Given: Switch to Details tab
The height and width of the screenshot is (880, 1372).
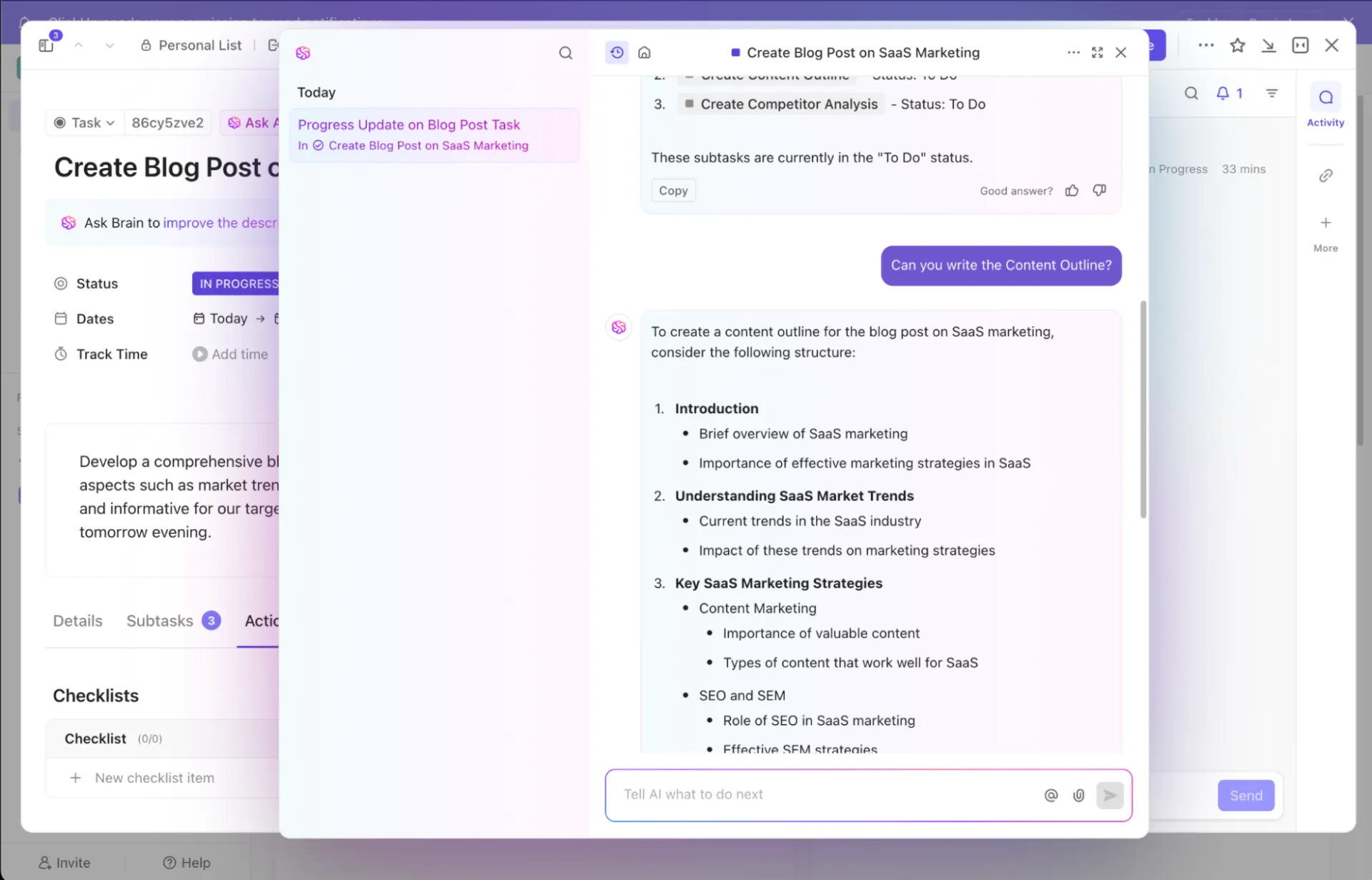Looking at the screenshot, I should pyautogui.click(x=78, y=621).
